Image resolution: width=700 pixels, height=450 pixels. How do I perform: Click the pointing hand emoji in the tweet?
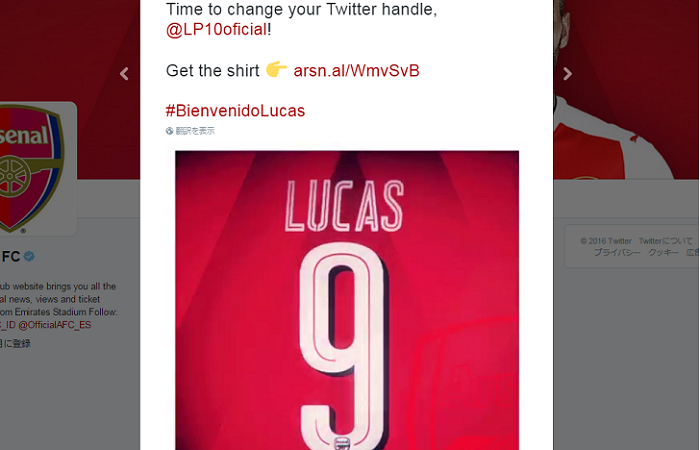(x=276, y=69)
